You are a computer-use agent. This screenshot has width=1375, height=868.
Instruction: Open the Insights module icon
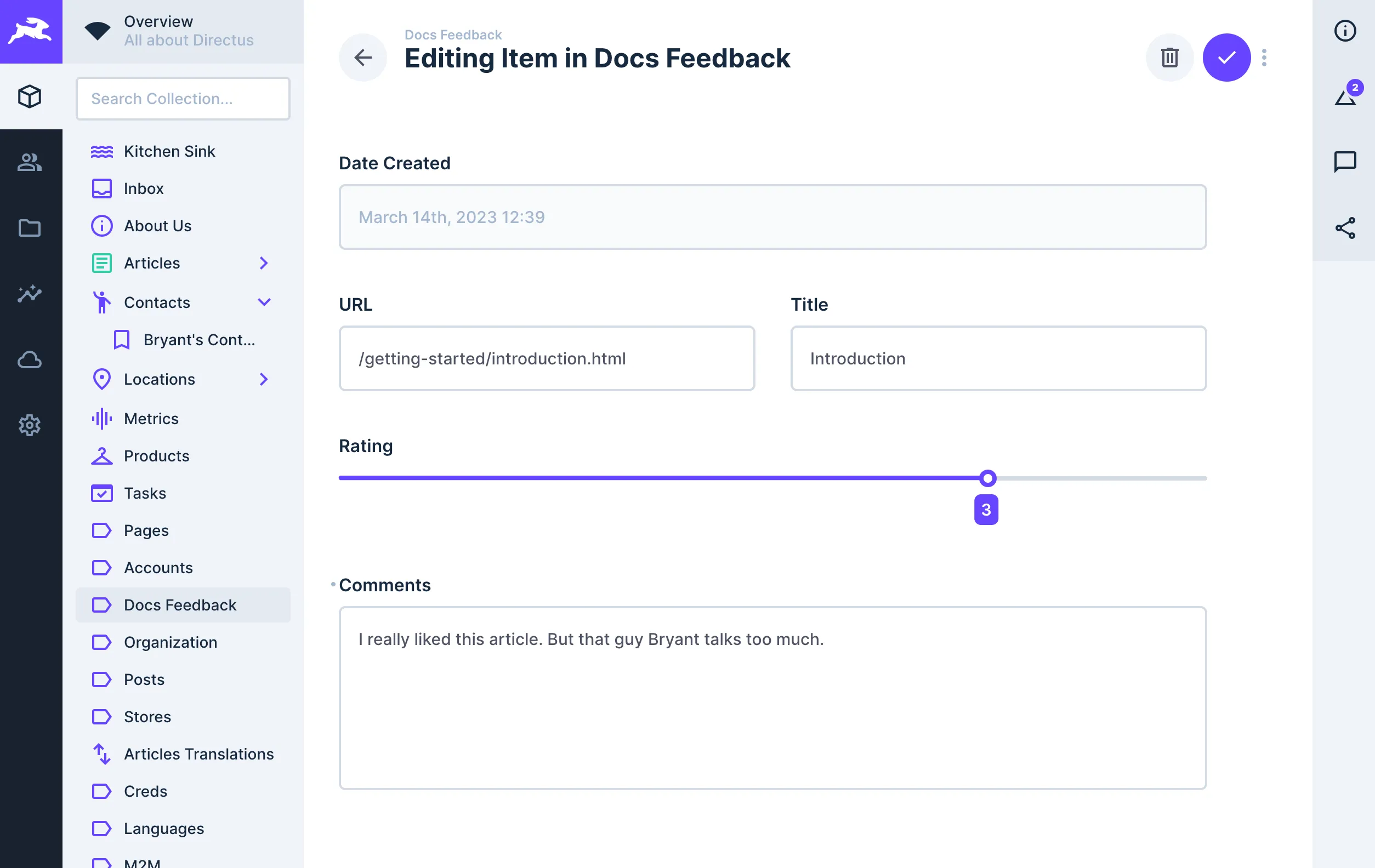(x=30, y=294)
